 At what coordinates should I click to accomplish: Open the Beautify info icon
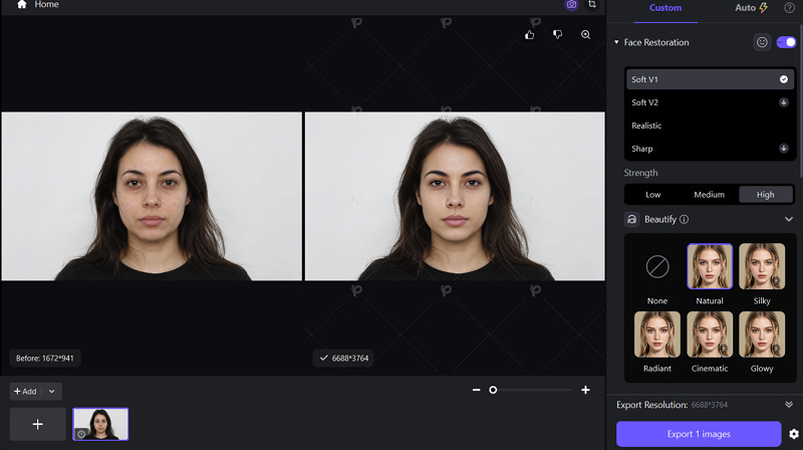[684, 219]
